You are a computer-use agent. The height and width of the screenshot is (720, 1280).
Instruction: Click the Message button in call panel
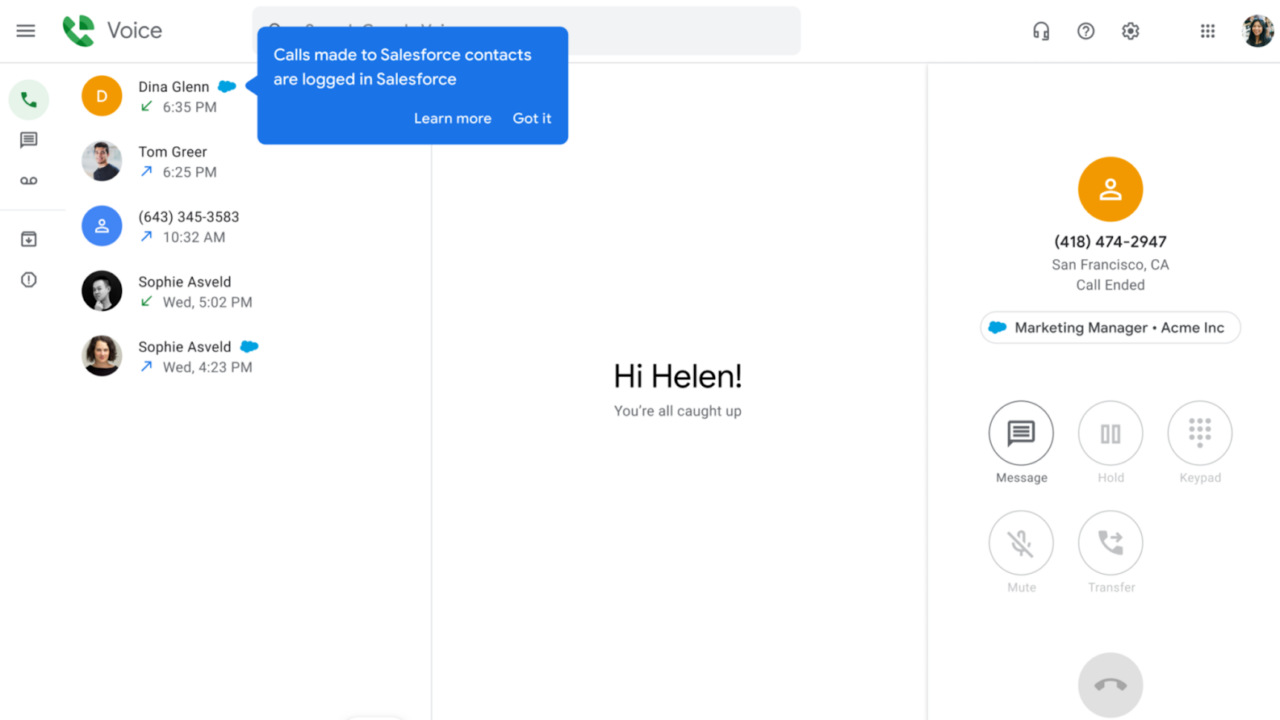click(x=1021, y=434)
